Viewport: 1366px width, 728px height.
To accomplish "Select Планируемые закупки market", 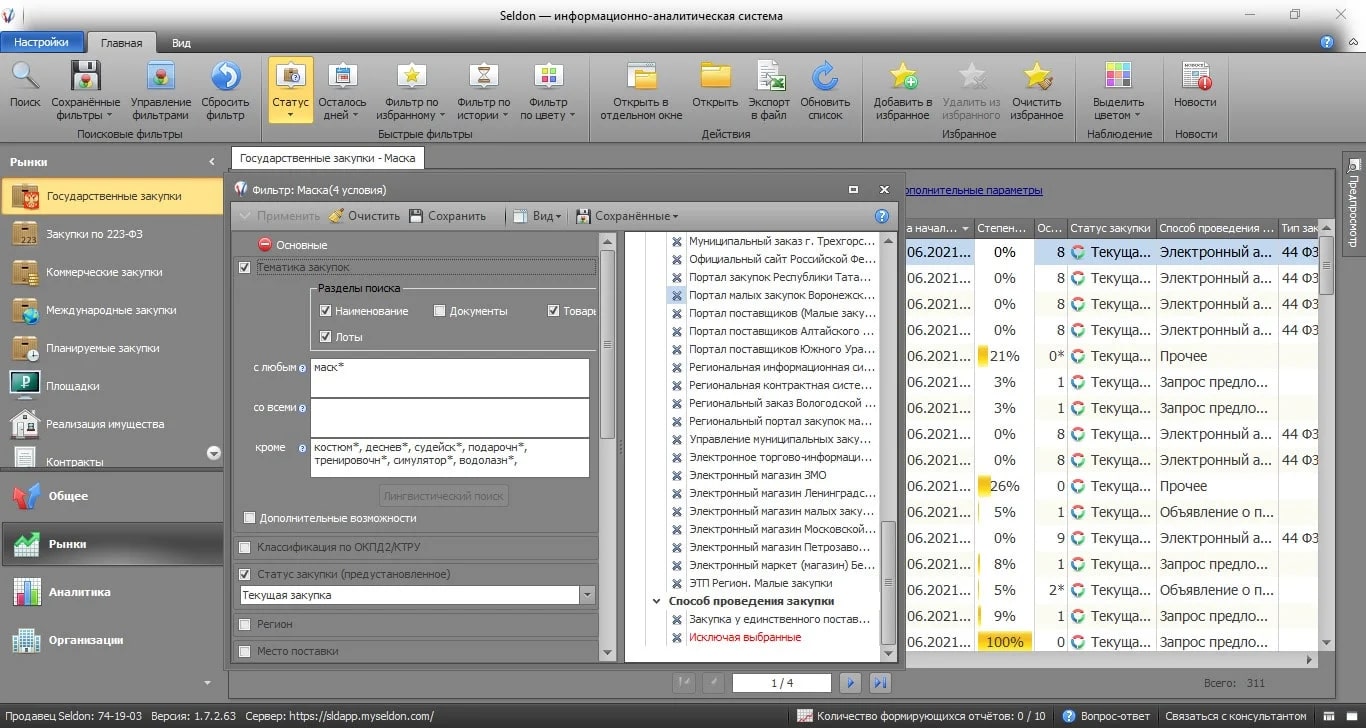I will point(111,348).
